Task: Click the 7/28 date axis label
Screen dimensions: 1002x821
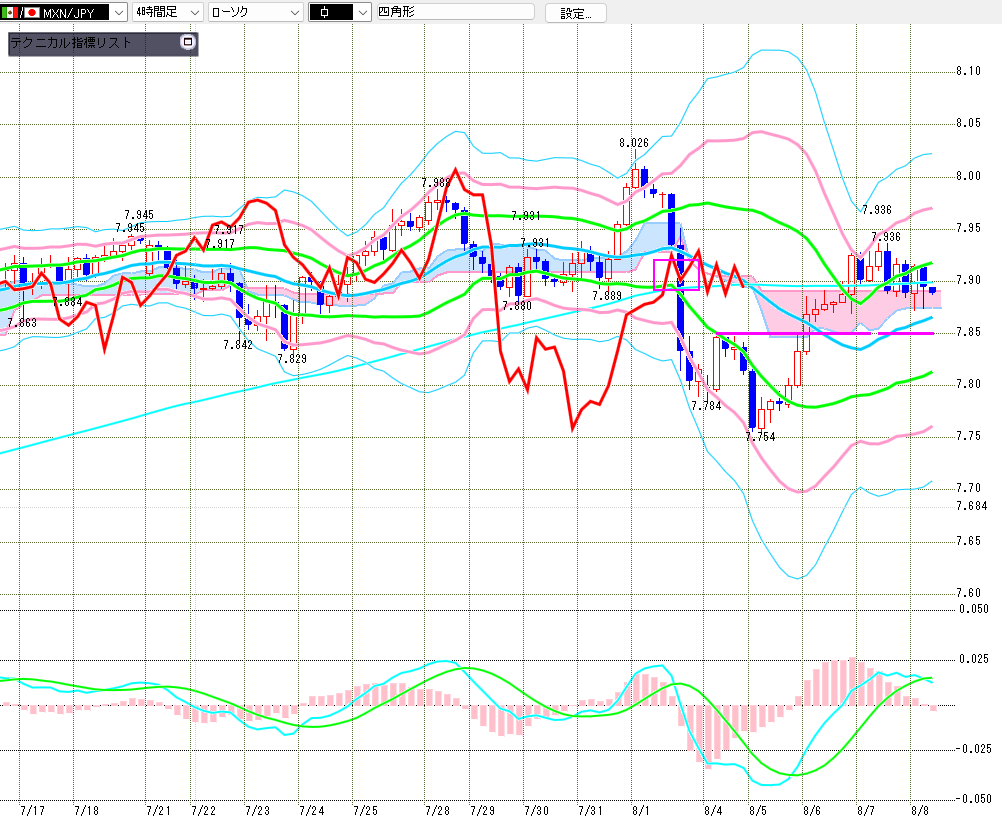Action: click(x=438, y=811)
